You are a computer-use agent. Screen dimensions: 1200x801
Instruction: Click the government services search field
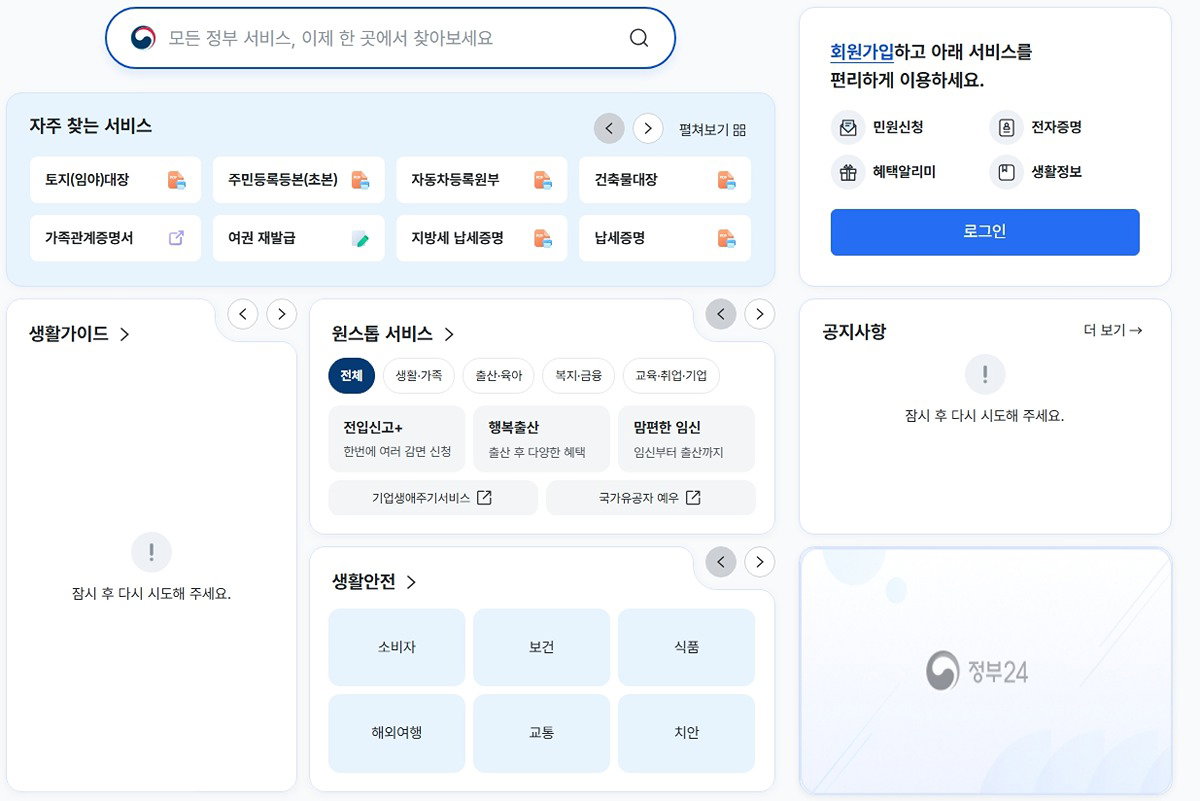point(390,38)
